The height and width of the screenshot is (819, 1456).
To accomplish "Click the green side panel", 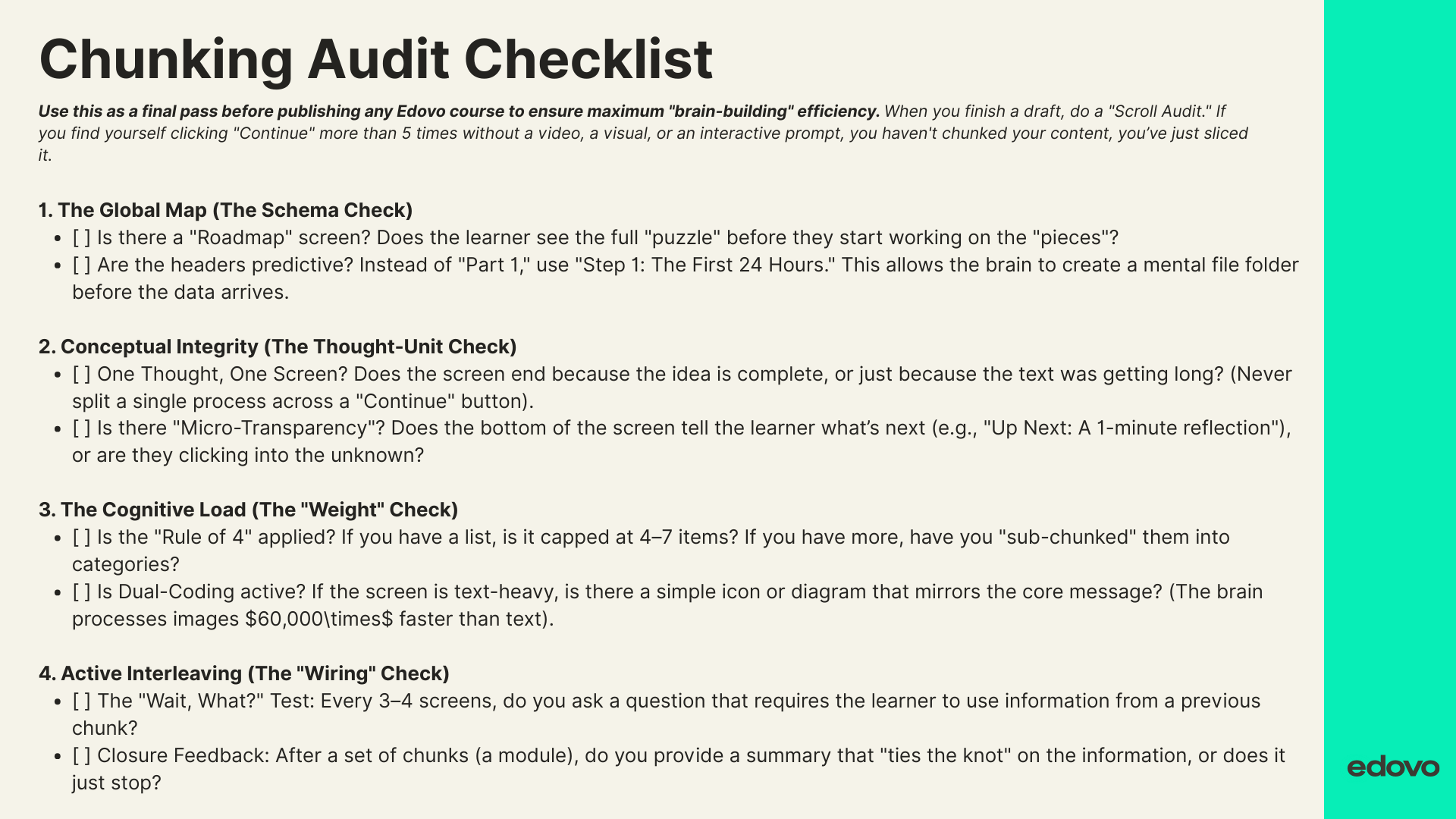I will pyautogui.click(x=1389, y=379).
